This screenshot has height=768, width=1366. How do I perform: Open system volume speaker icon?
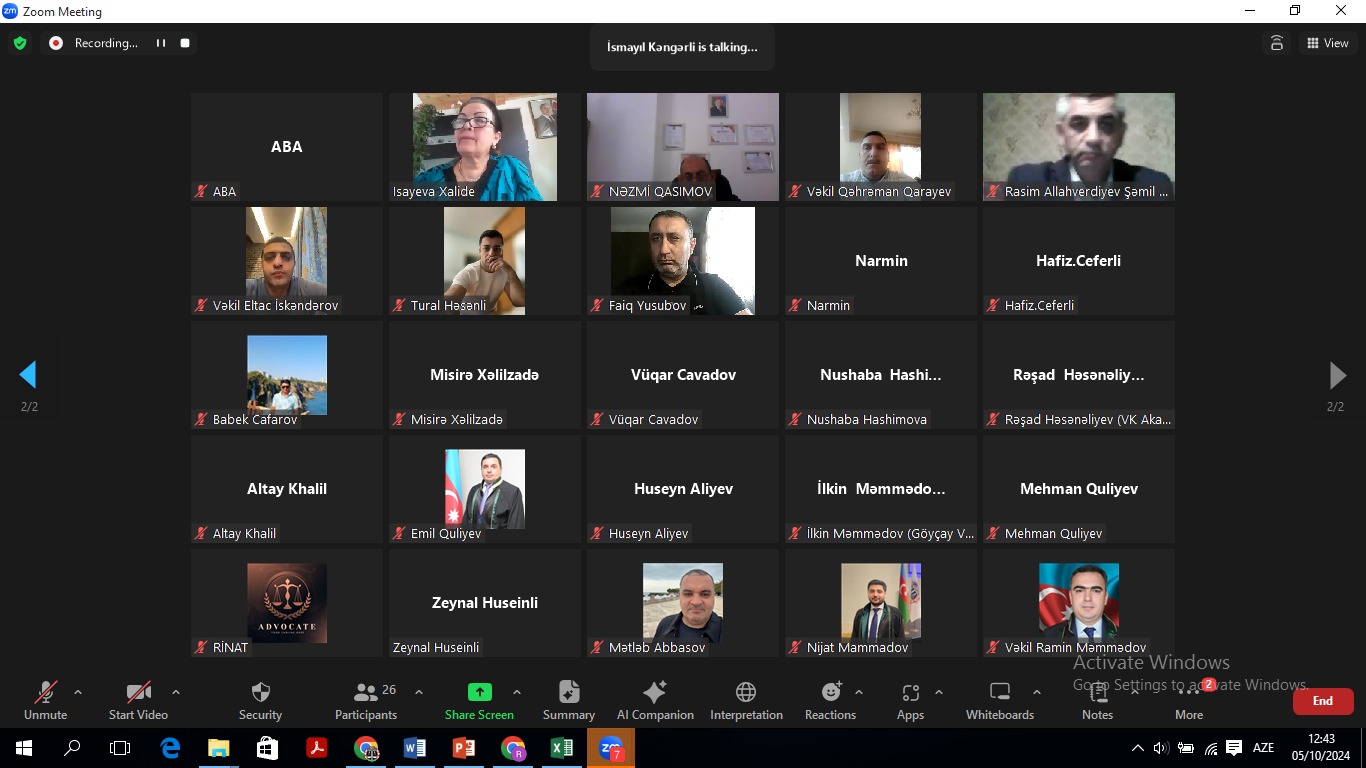tap(1161, 748)
